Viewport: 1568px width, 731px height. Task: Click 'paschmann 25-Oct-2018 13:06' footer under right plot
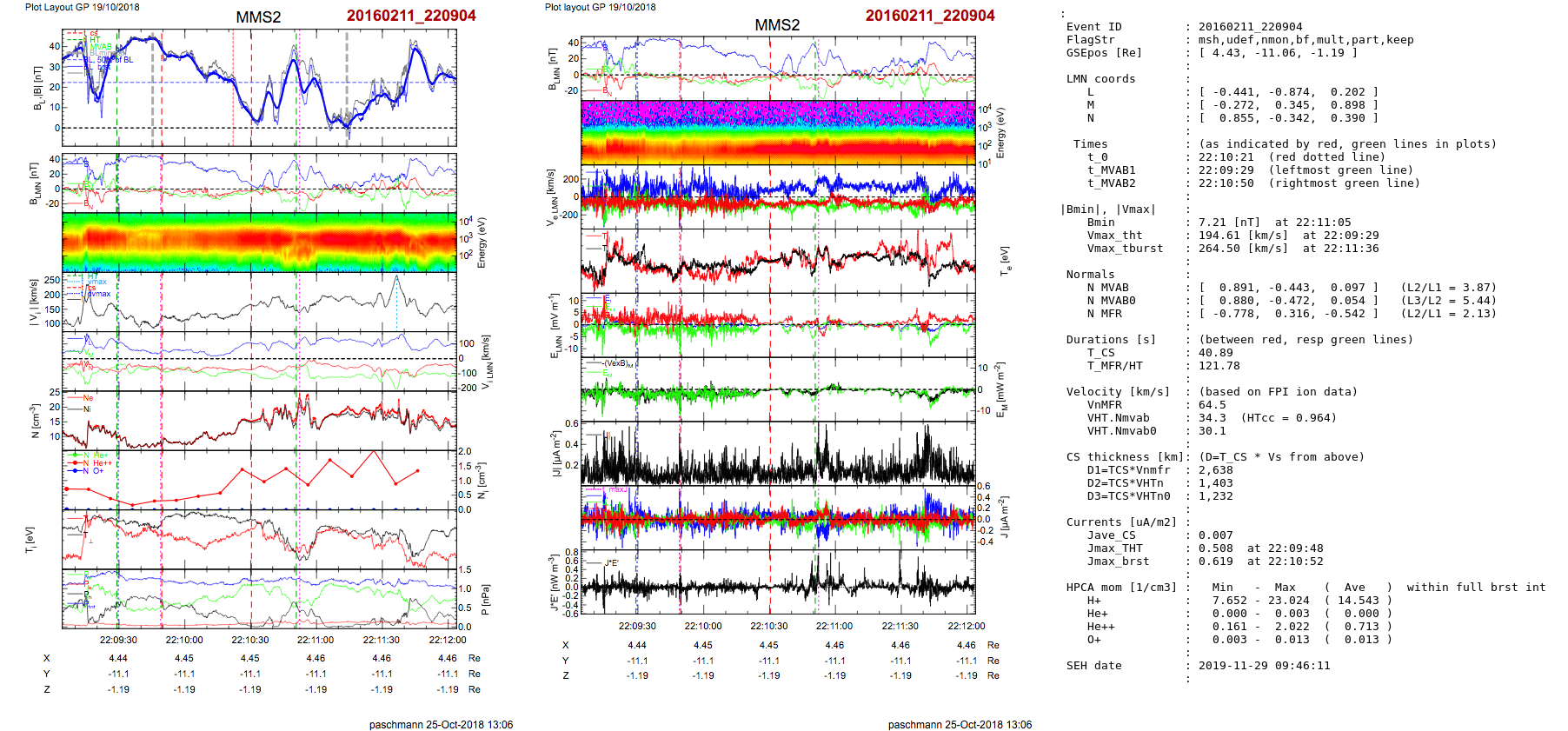click(x=960, y=724)
